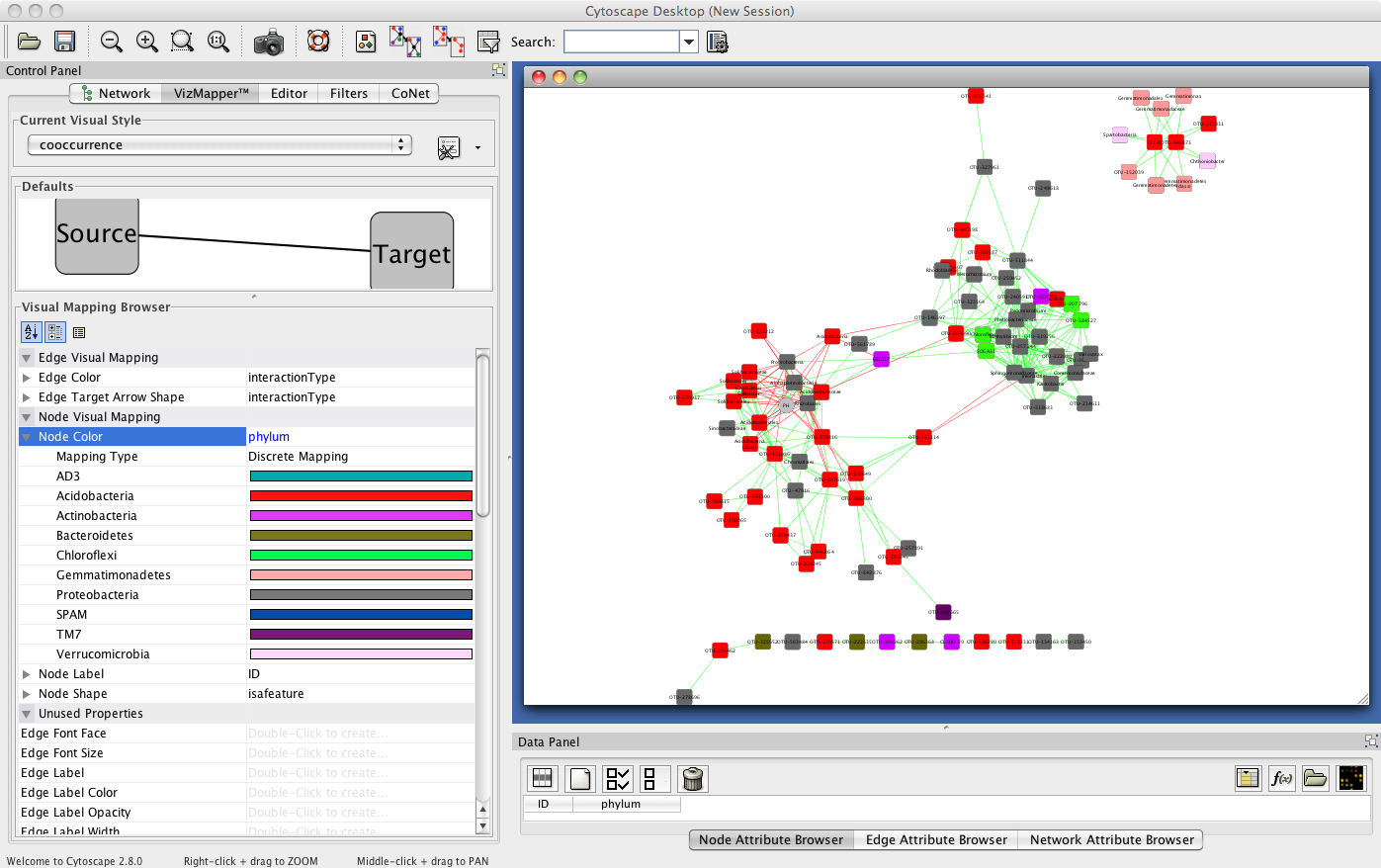
Task: Open the Edge Attribute Browser tab
Action: 935,839
